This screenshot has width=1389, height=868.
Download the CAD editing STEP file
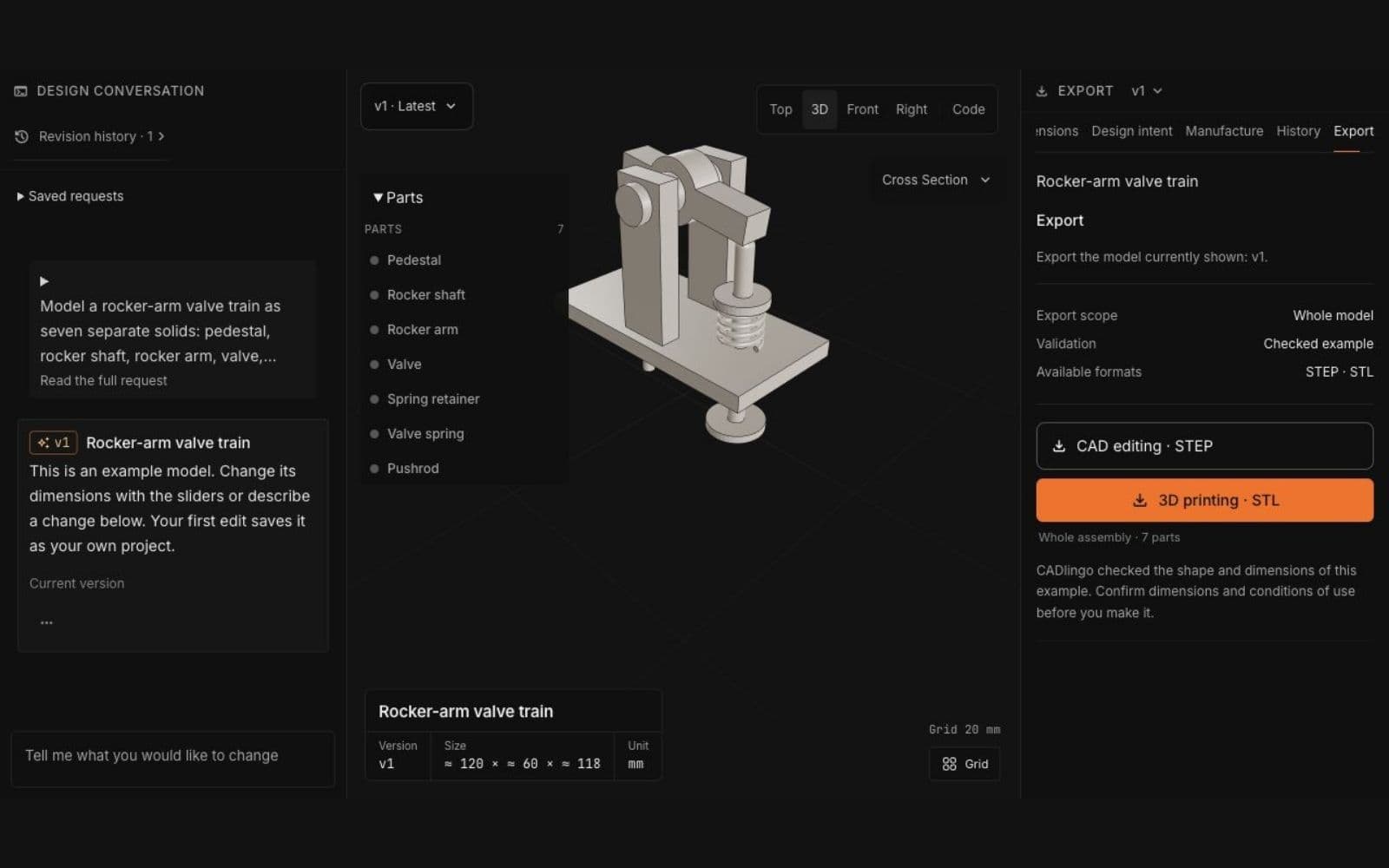1204,446
